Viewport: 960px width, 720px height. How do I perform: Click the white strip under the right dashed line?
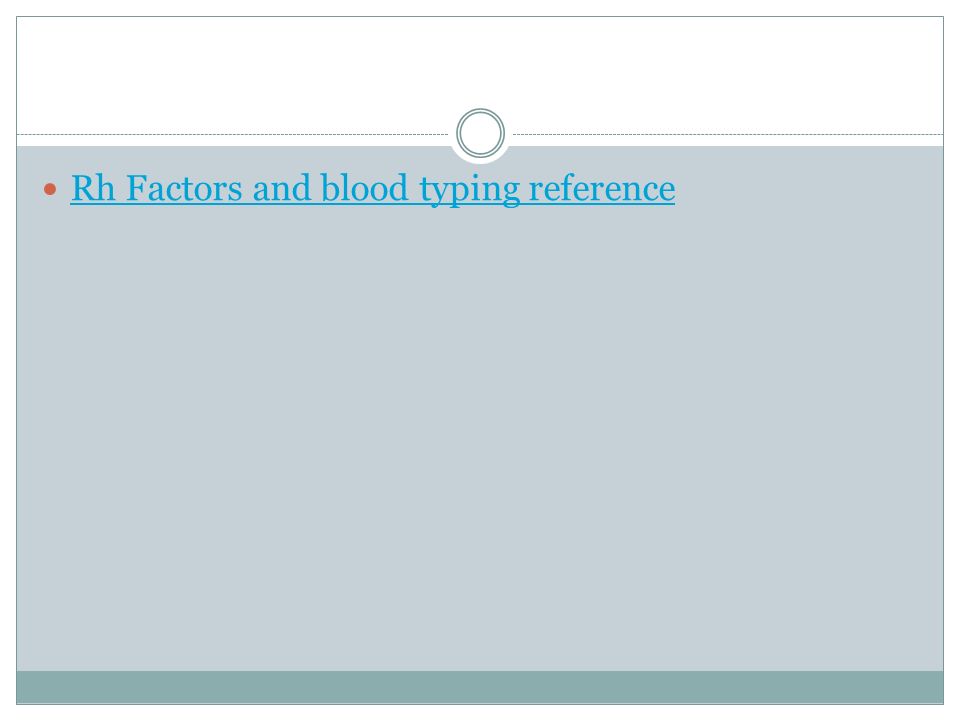click(x=728, y=141)
